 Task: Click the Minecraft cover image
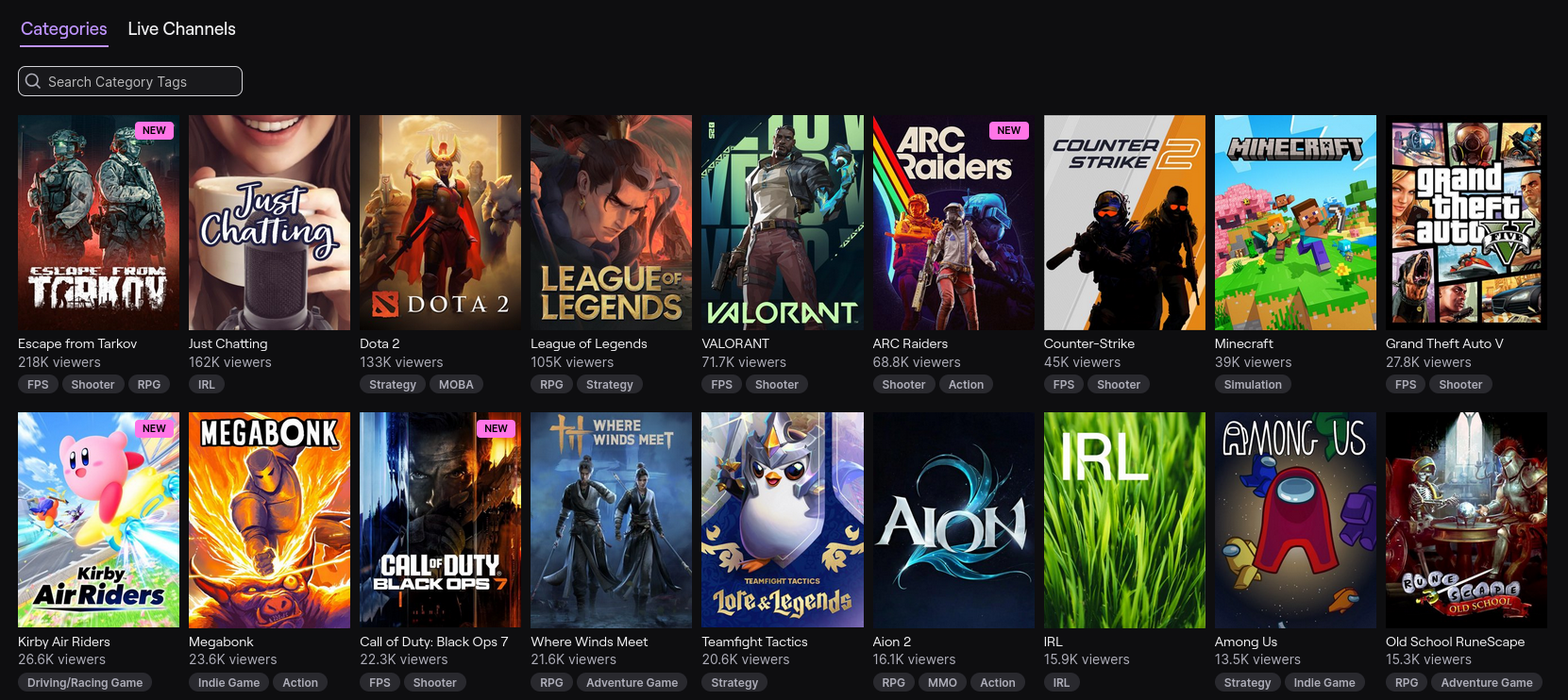(x=1295, y=223)
